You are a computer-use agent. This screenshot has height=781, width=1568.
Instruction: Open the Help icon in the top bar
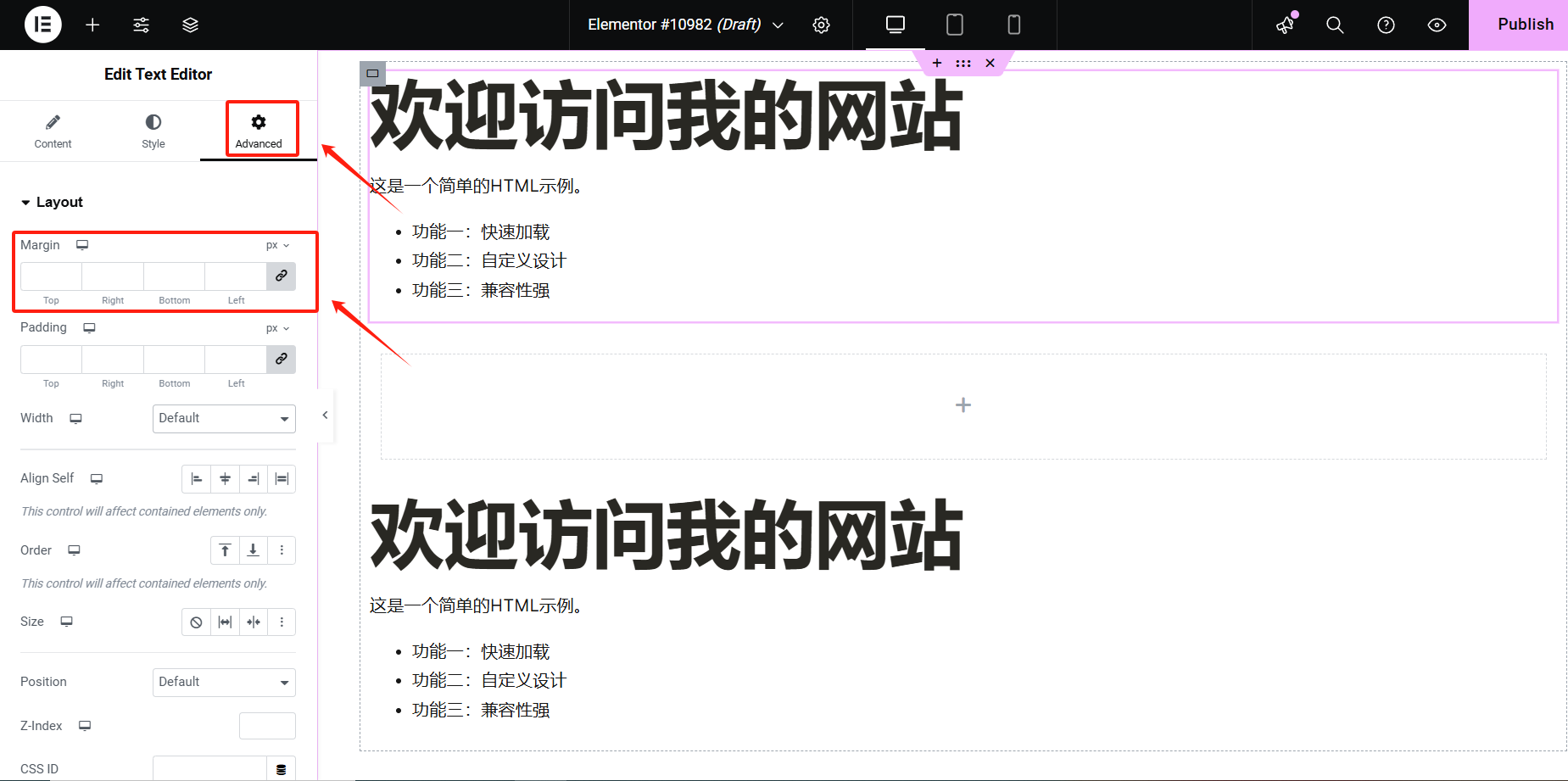pyautogui.click(x=1385, y=25)
